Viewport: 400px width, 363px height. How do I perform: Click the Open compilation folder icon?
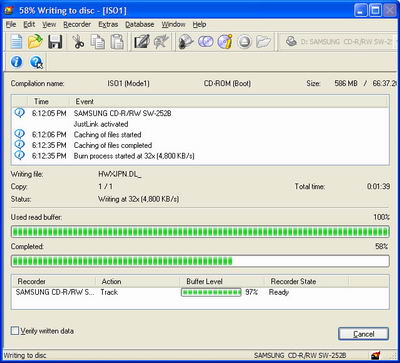click(x=35, y=42)
